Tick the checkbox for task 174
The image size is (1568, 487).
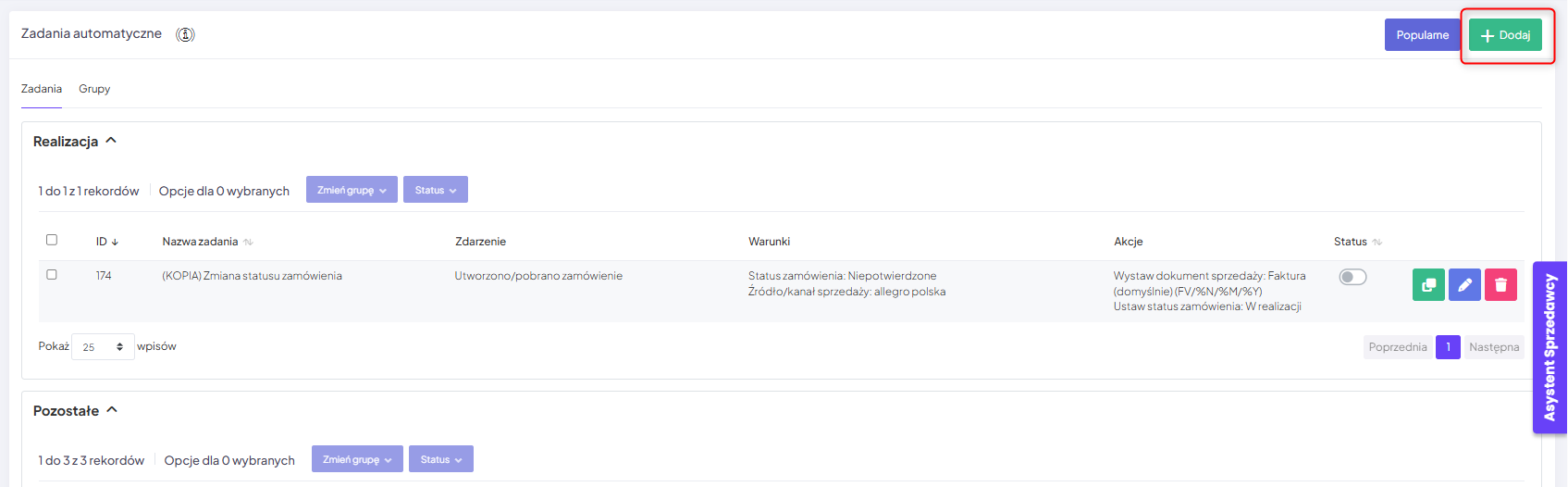pos(52,275)
